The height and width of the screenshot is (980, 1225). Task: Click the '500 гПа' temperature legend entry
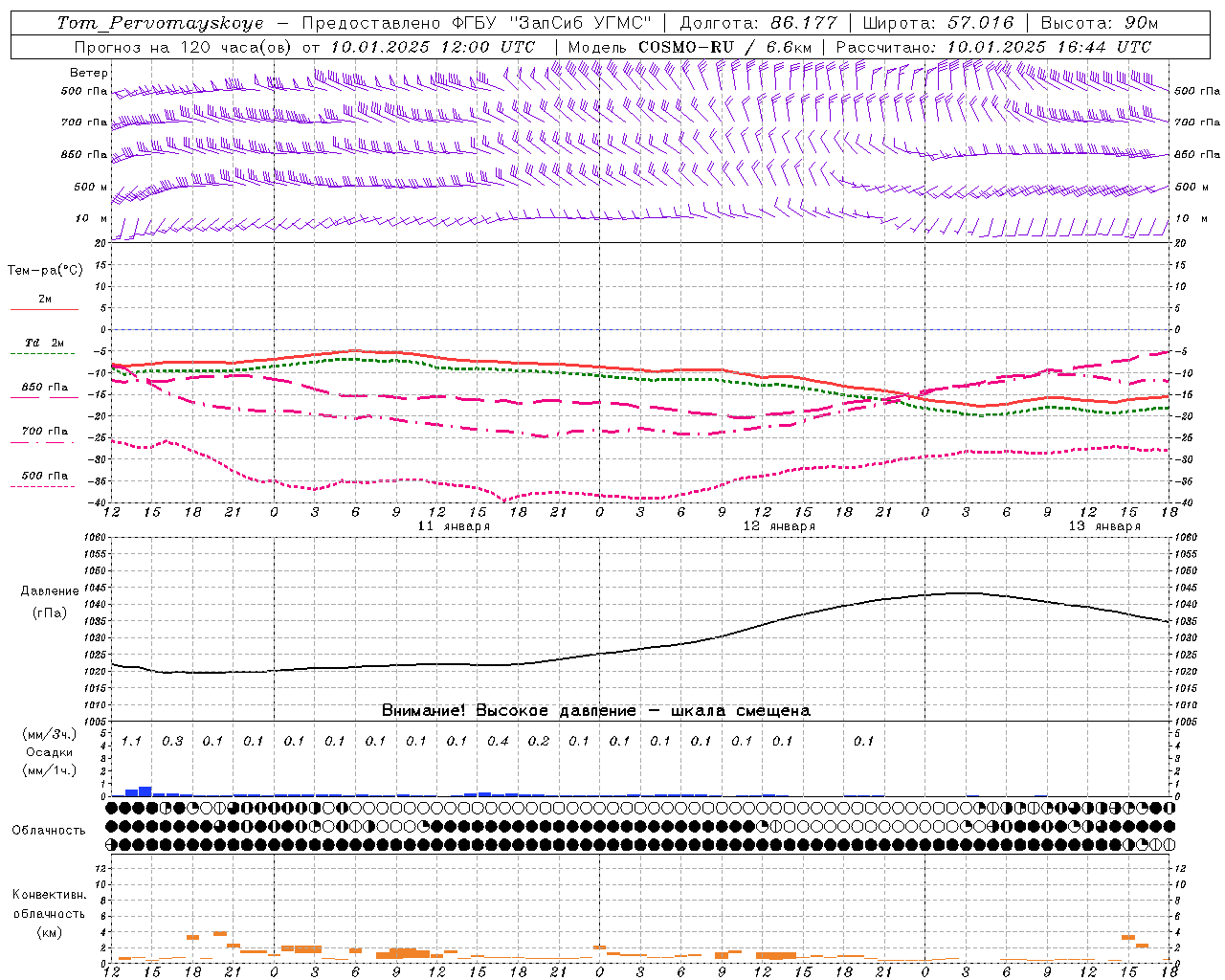click(45, 476)
